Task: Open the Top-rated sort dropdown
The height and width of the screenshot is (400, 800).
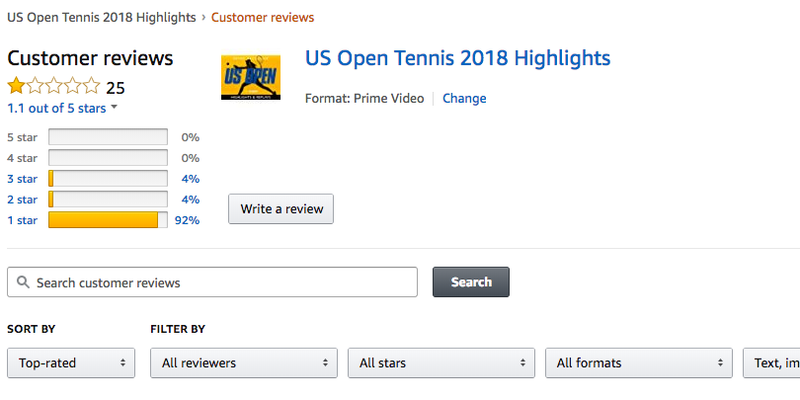Action: [71, 363]
